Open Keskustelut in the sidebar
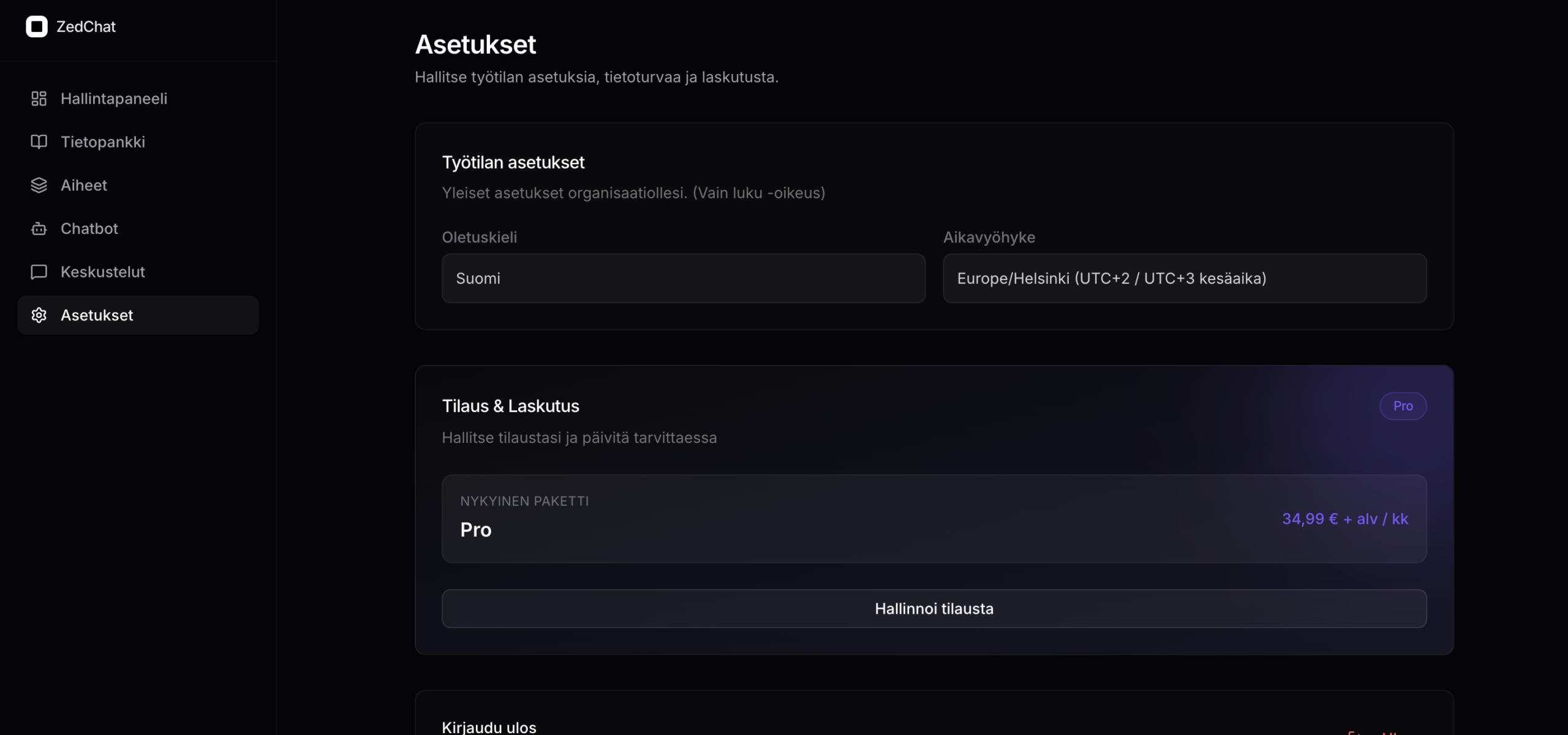Viewport: 1568px width, 735px height. tap(103, 272)
